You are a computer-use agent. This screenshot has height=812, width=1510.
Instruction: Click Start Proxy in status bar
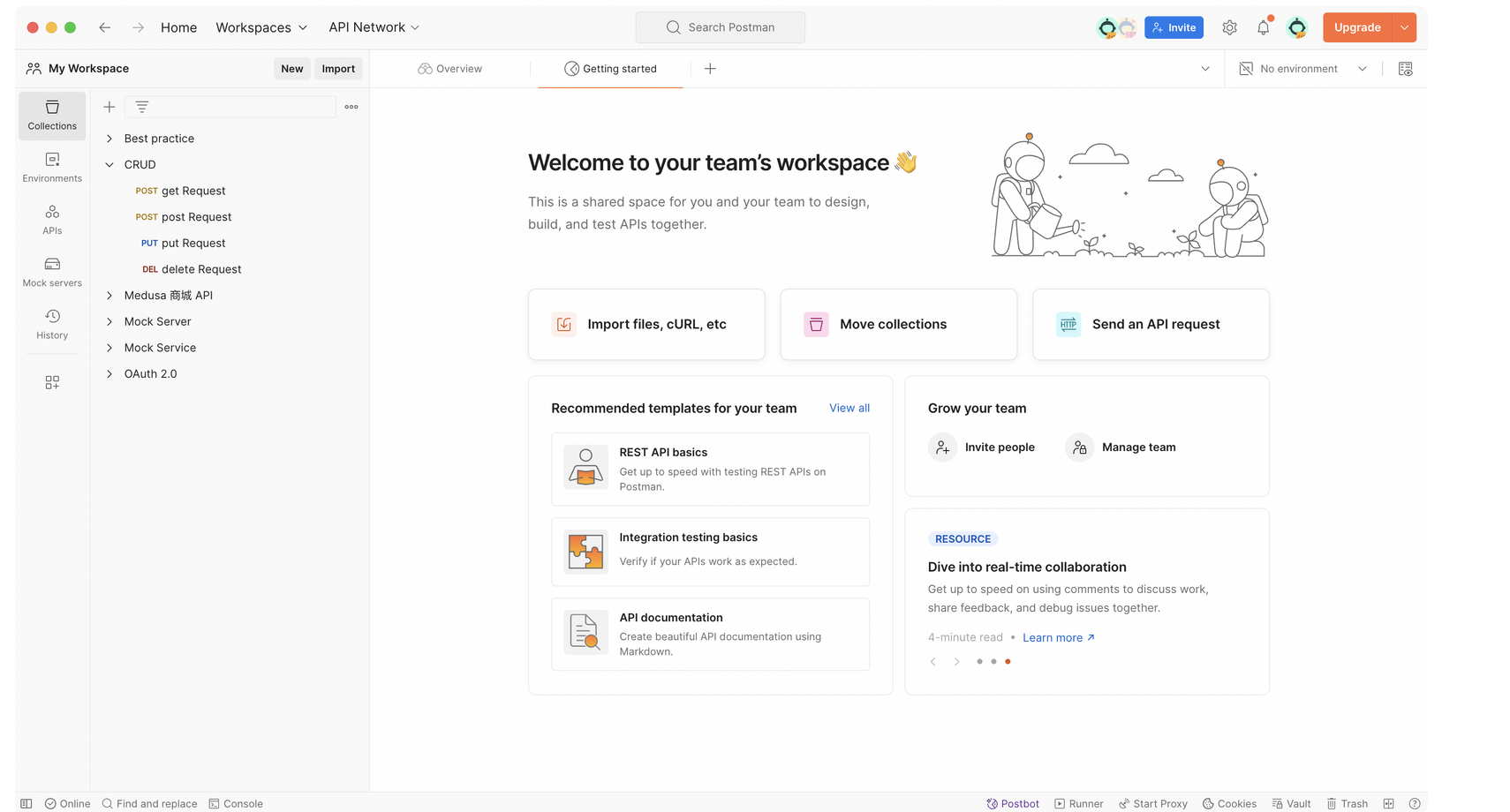coord(1153,803)
